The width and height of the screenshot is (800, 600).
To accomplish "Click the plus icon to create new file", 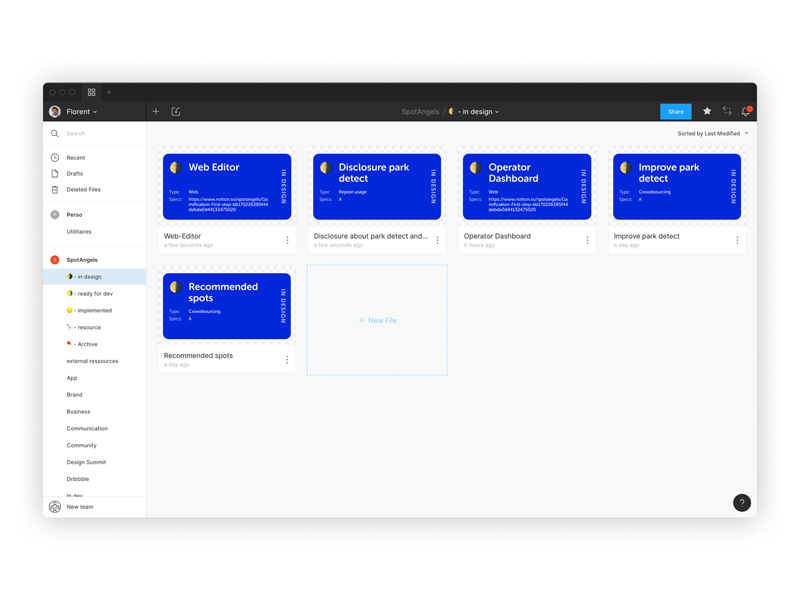I will tap(156, 112).
